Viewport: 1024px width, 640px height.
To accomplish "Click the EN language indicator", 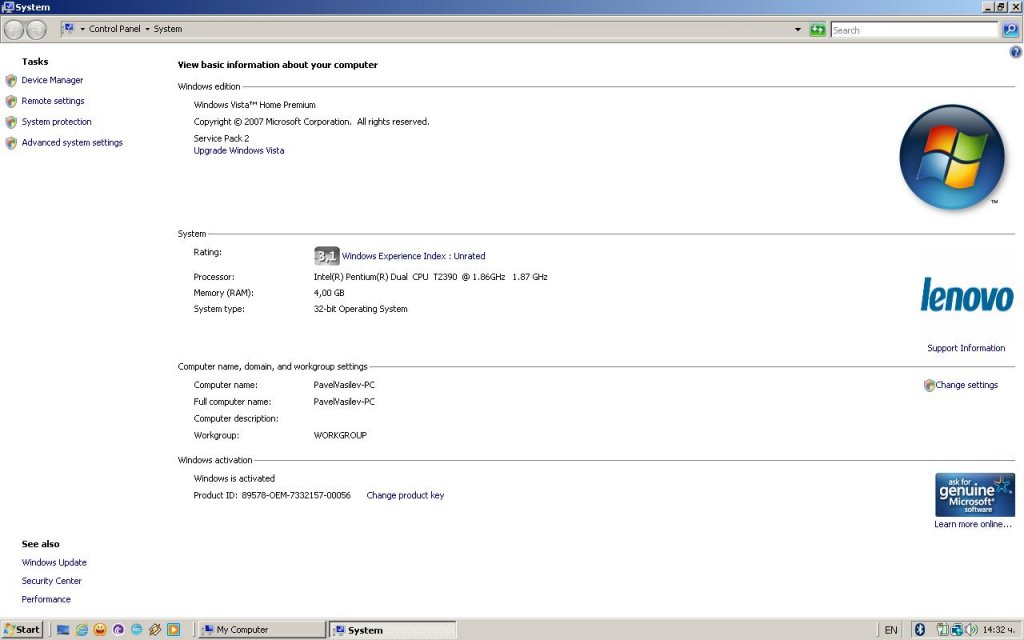I will (x=891, y=630).
